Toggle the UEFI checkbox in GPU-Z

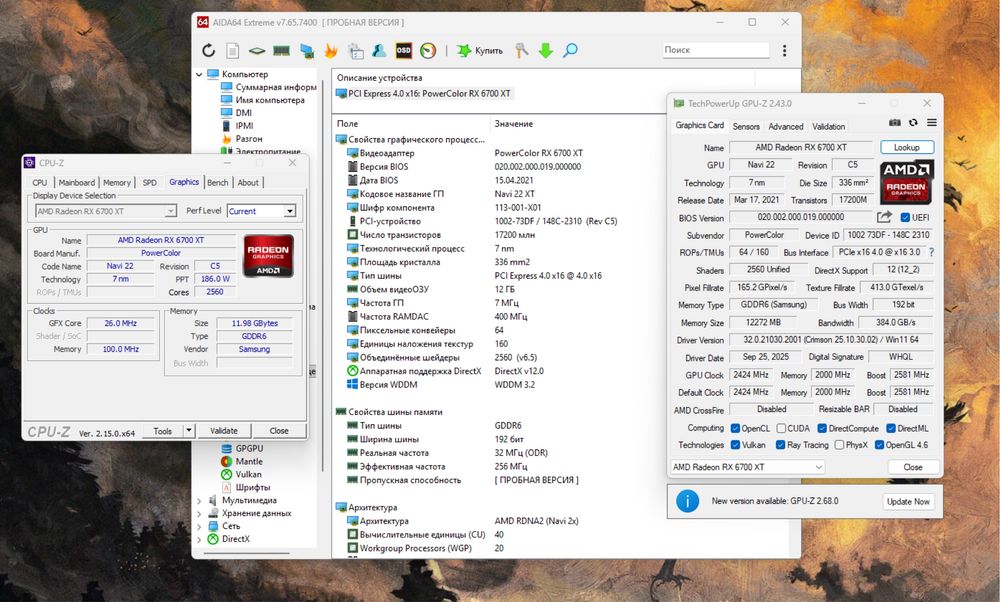(905, 217)
